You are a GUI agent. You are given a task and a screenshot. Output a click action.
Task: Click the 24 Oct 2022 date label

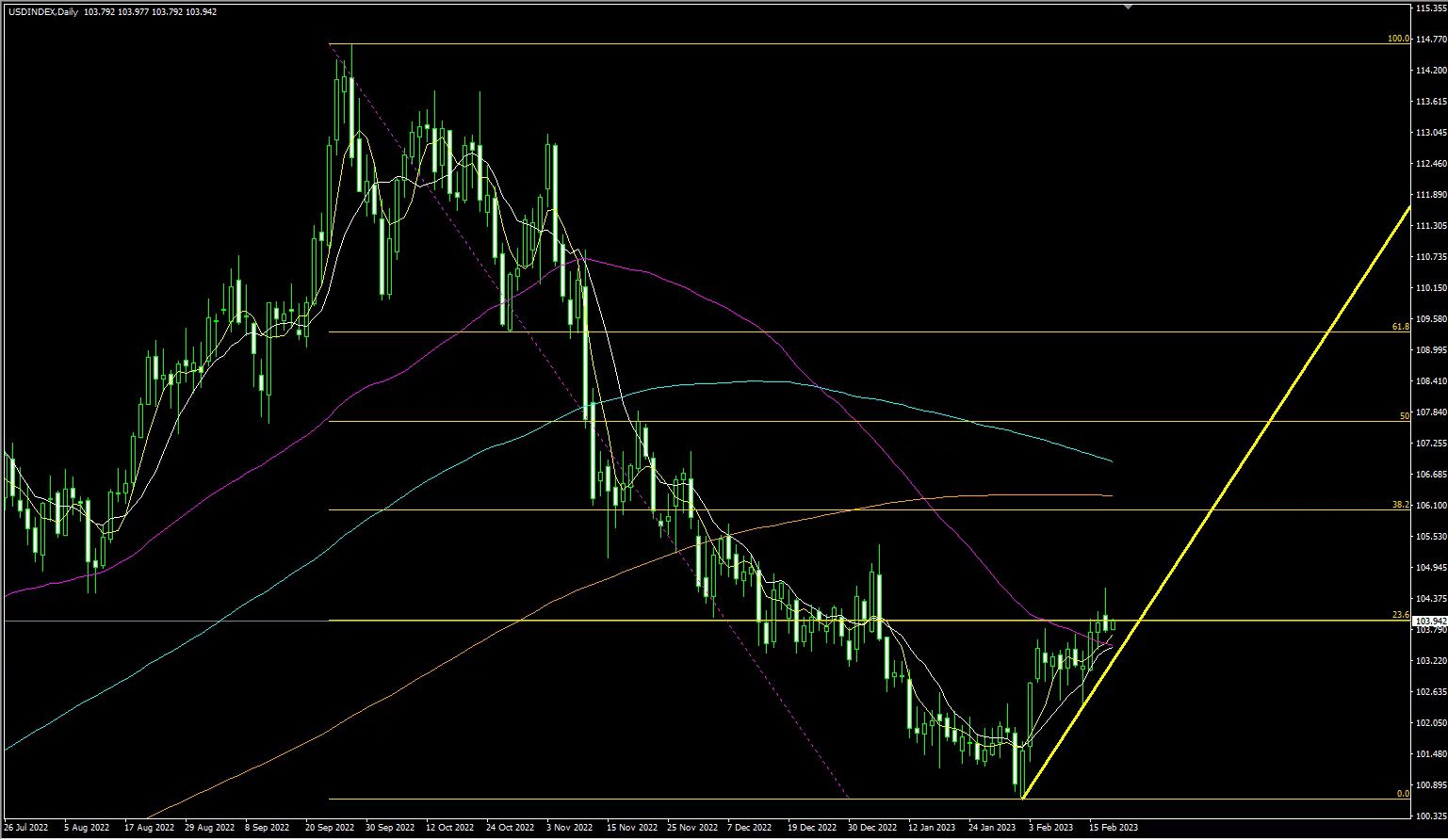[510, 829]
